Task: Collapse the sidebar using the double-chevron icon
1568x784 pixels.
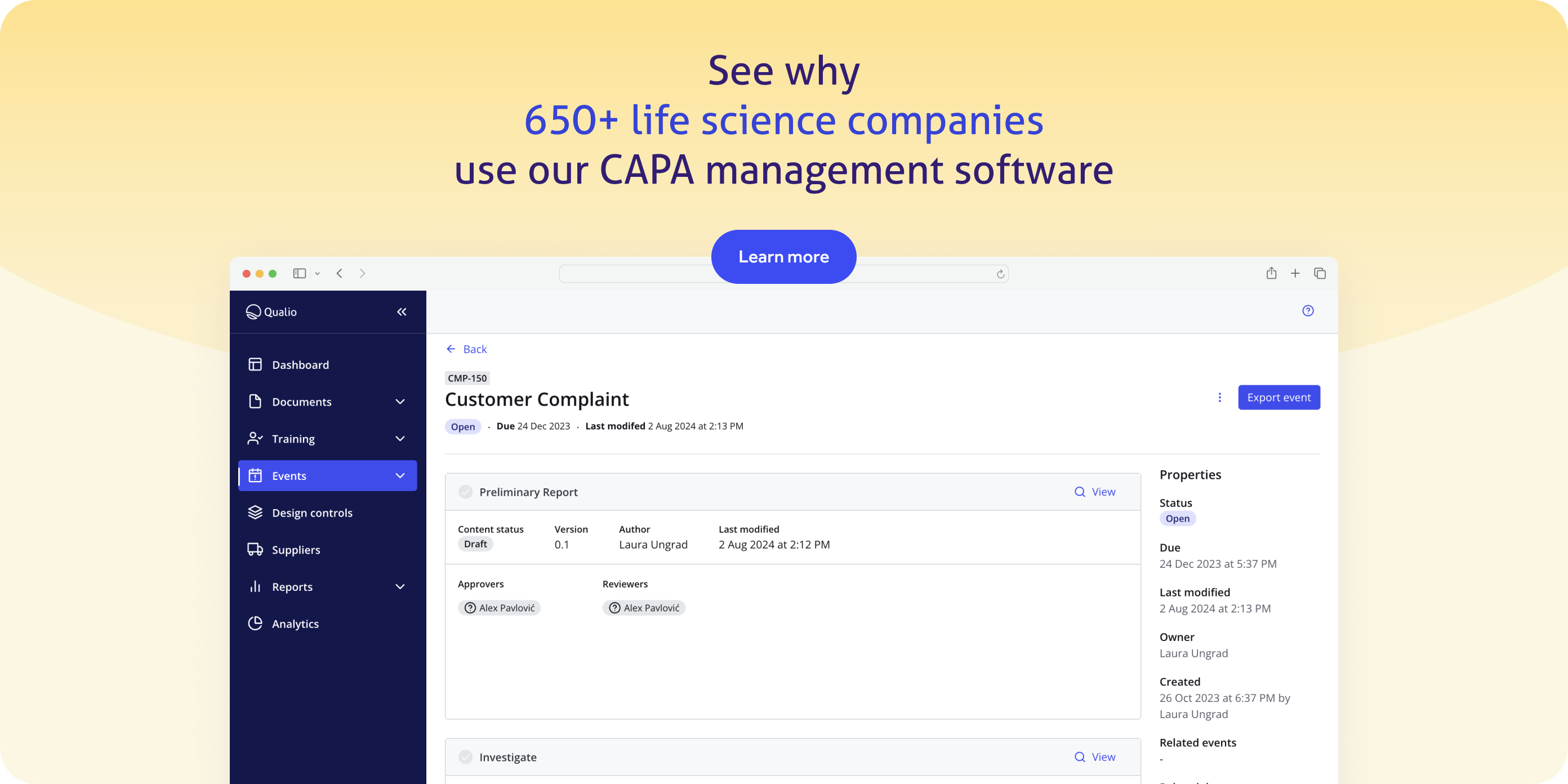Action: point(401,311)
